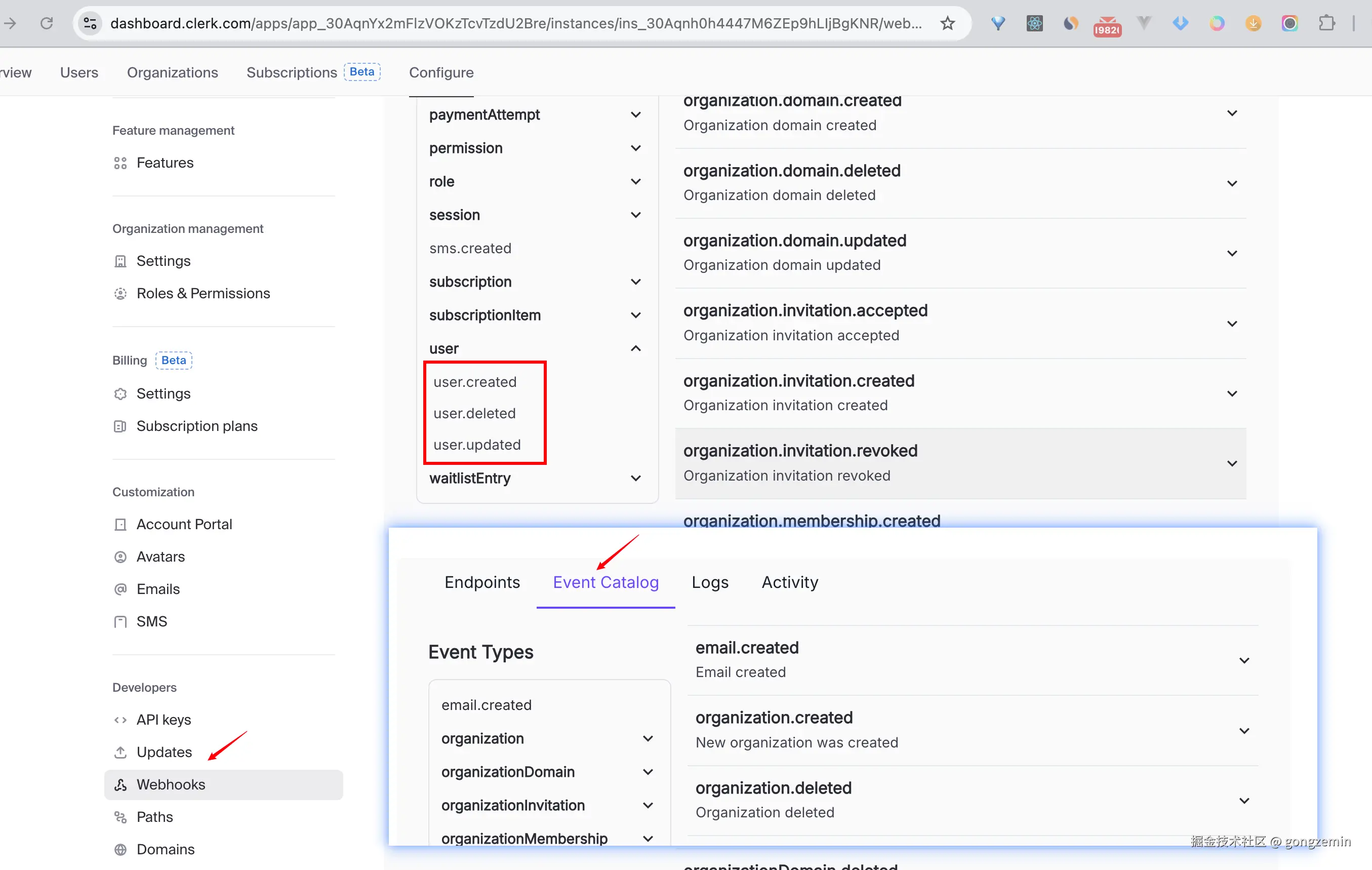Image resolution: width=1372 pixels, height=870 pixels.
Task: Select user.created event type
Action: tap(474, 382)
